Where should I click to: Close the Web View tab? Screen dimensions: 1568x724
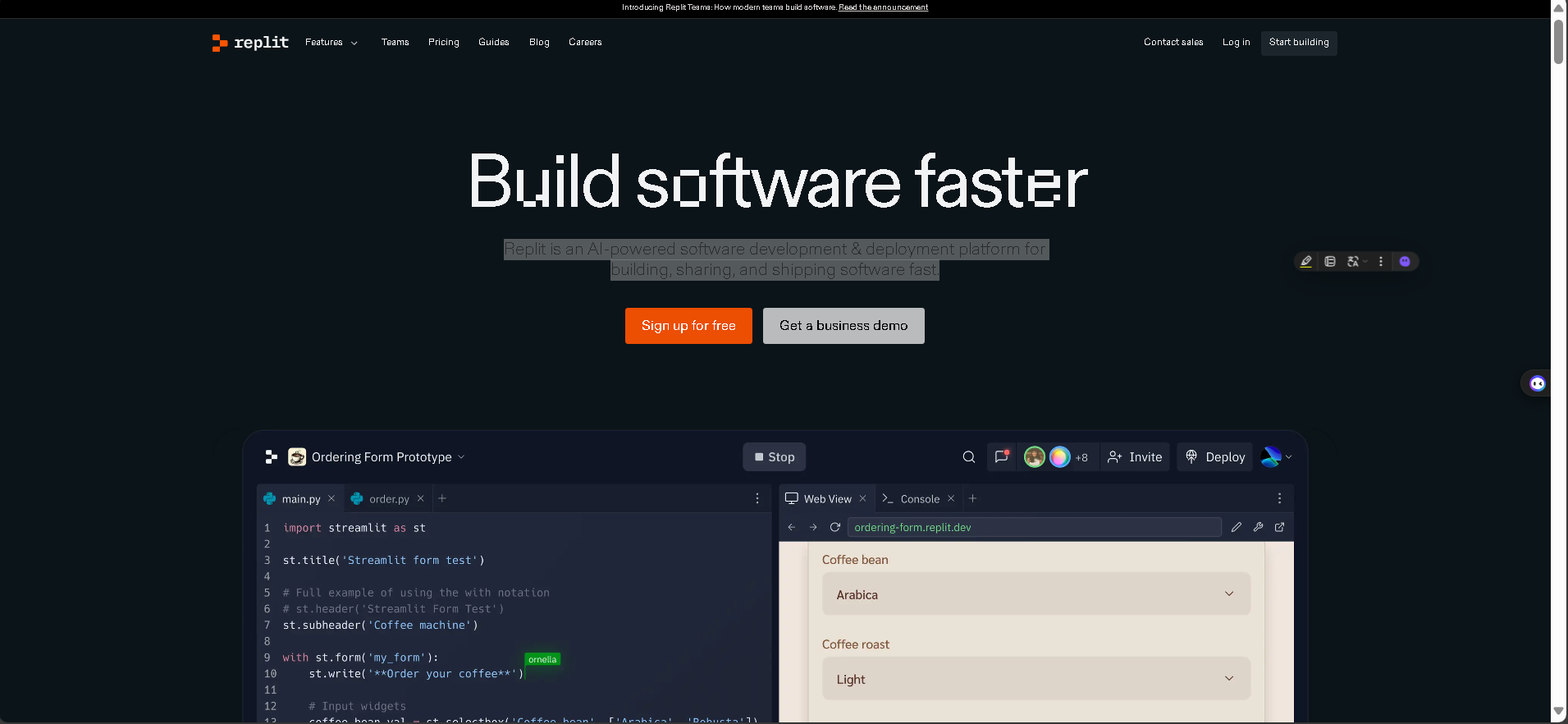point(863,498)
